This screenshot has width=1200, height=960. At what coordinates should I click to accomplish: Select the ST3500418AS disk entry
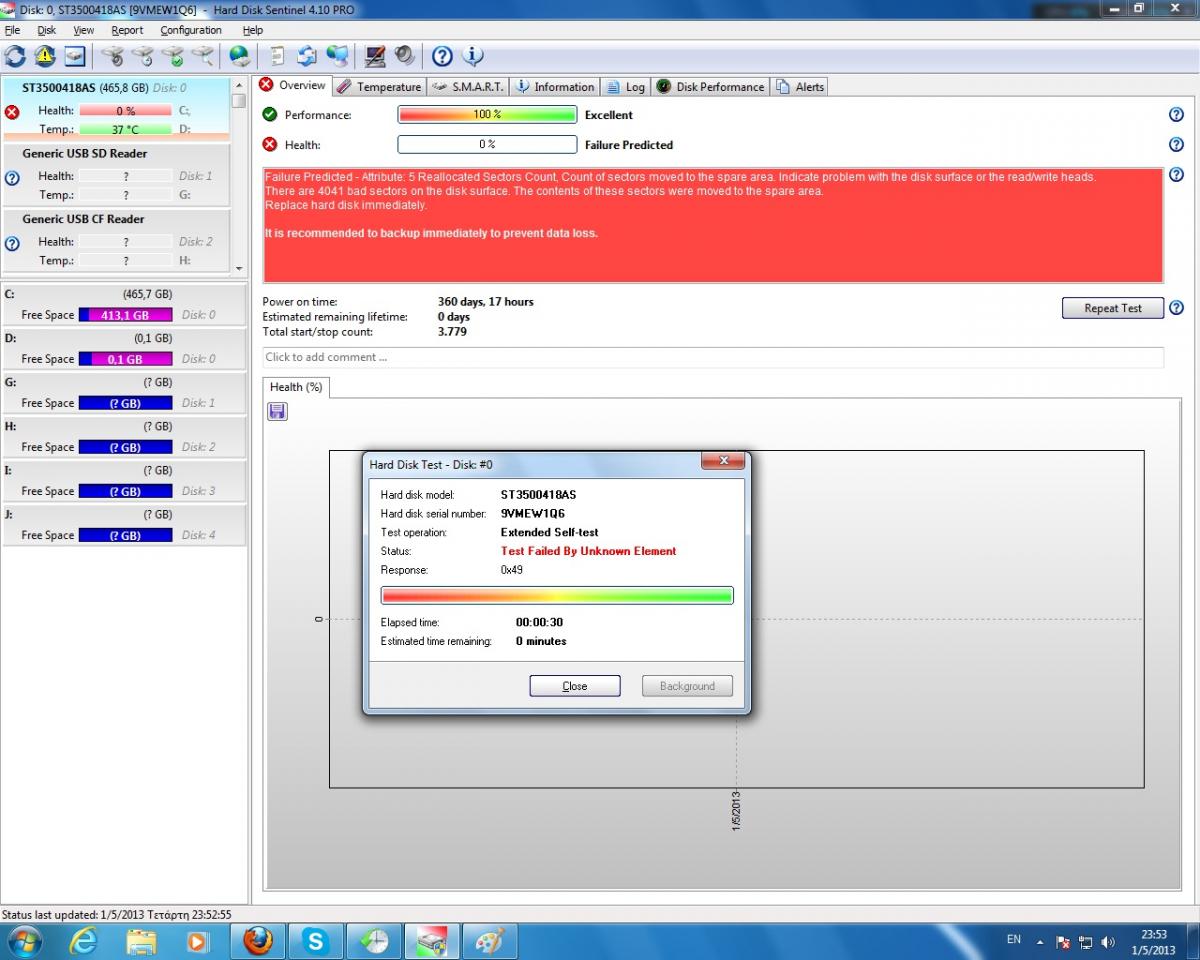pos(116,108)
